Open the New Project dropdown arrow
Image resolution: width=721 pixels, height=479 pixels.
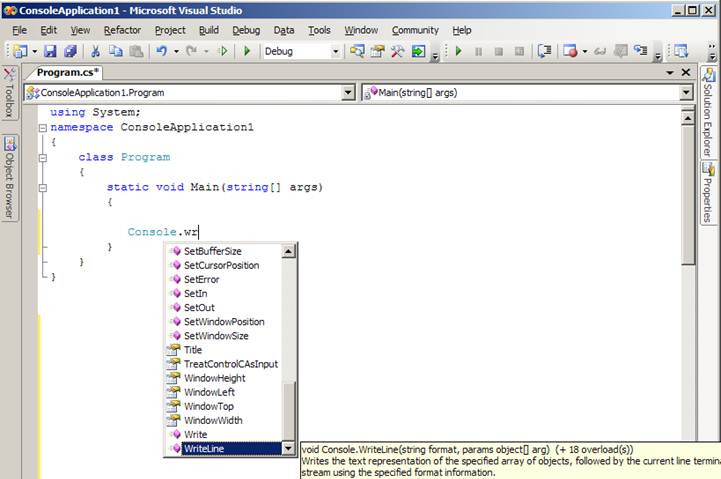(34, 51)
